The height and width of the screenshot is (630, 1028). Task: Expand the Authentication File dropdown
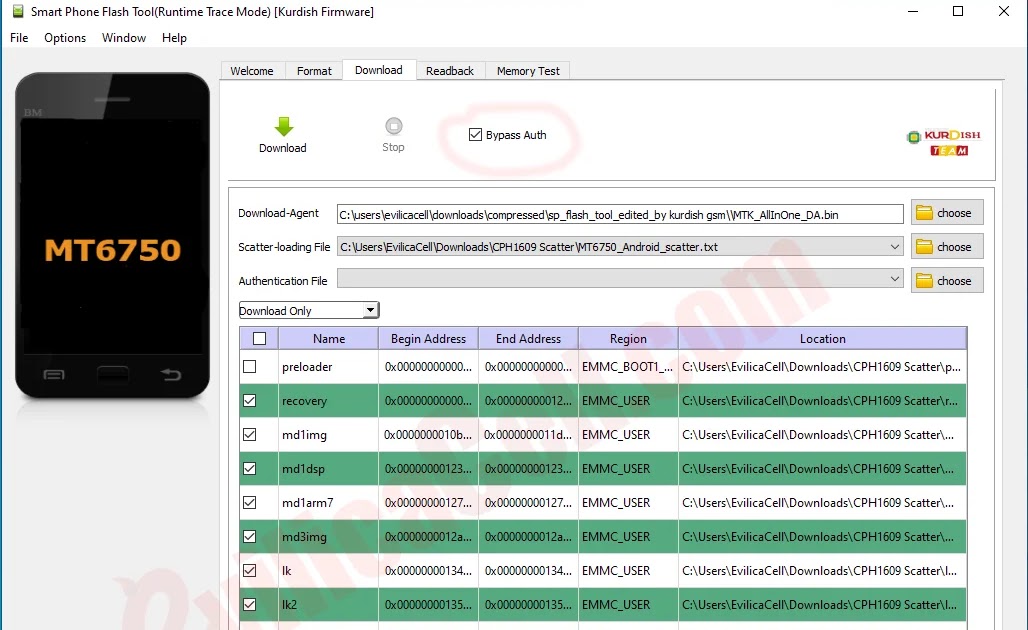tap(895, 281)
